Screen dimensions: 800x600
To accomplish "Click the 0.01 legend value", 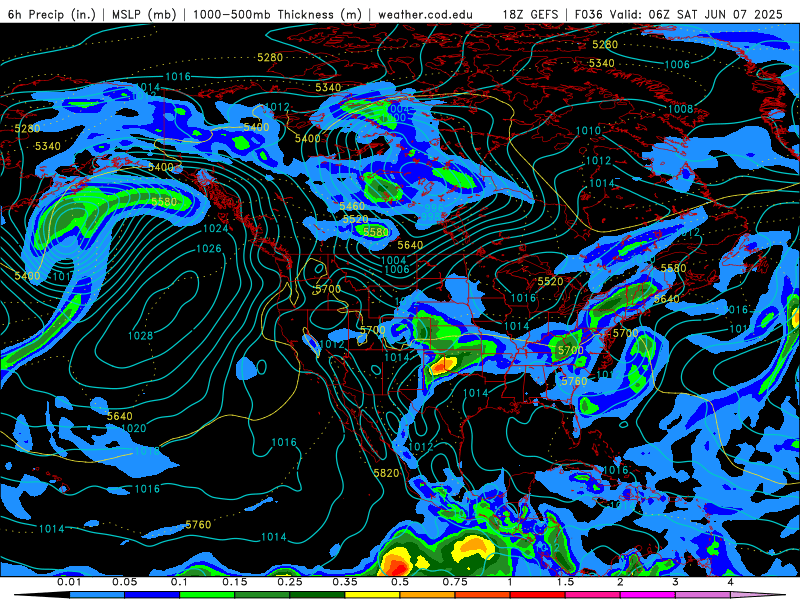I will 69,582.
